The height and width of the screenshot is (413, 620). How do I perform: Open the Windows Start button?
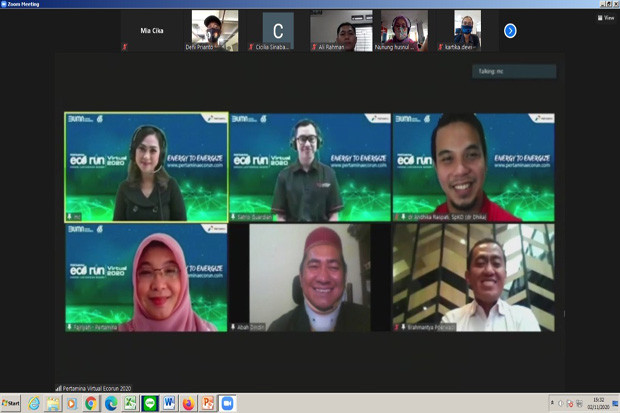pyautogui.click(x=11, y=403)
